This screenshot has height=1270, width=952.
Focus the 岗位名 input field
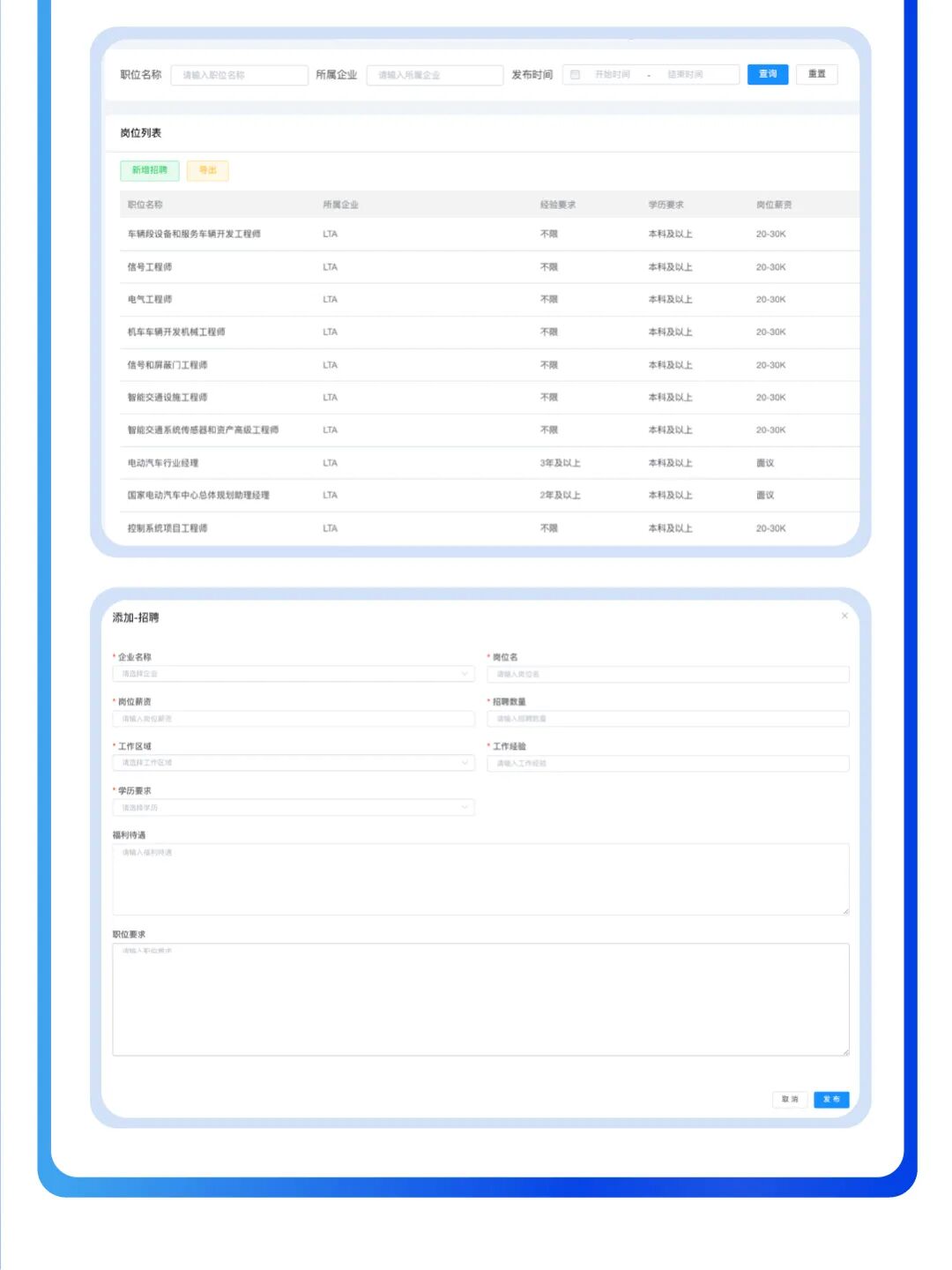click(x=668, y=674)
